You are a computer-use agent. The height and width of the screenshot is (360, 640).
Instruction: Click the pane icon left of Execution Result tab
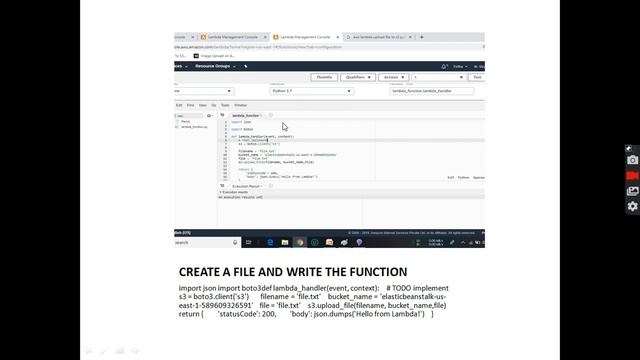coord(222,186)
